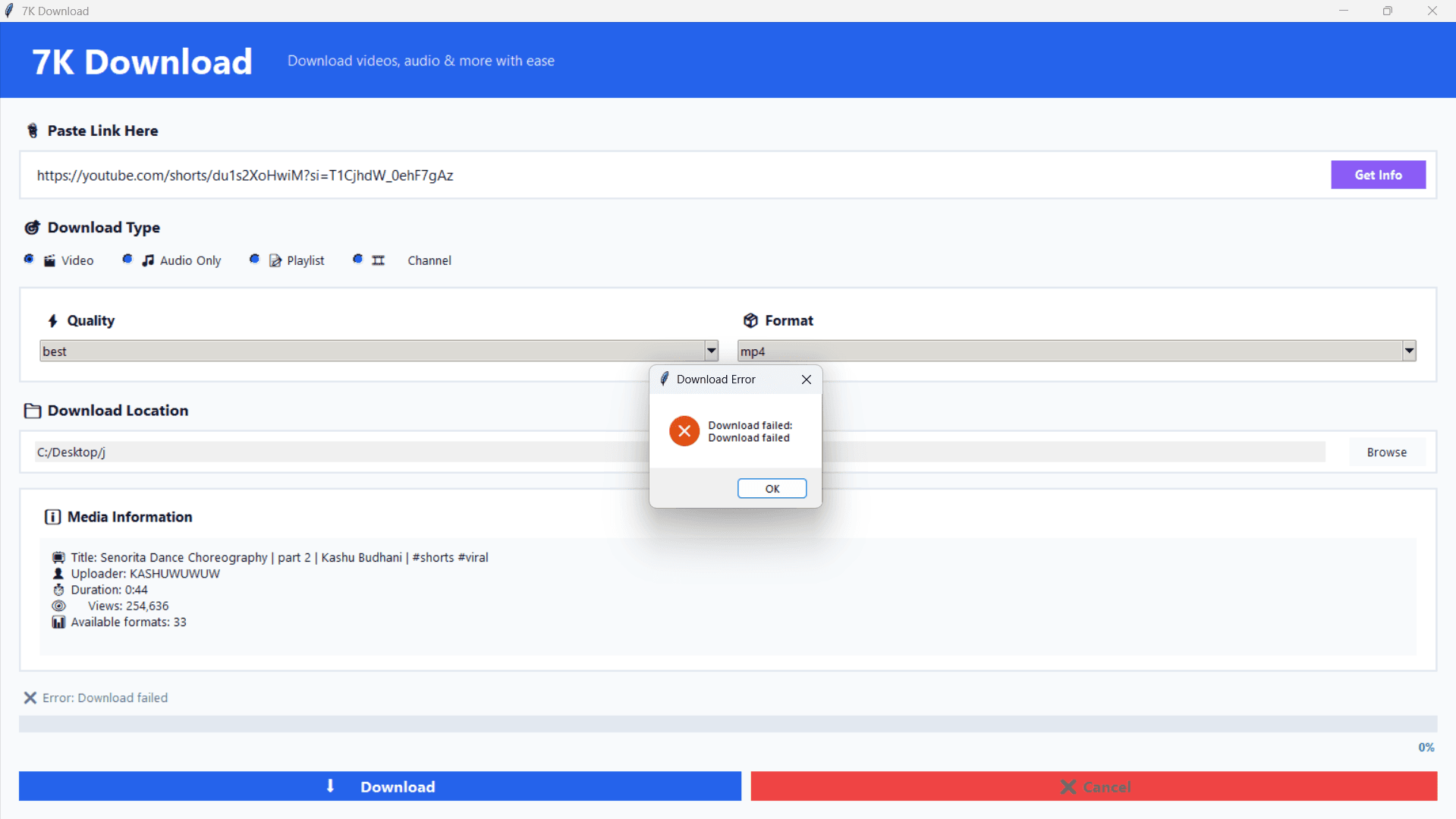Click the lightning bolt Quality icon
This screenshot has height=819, width=1456.
click(52, 321)
